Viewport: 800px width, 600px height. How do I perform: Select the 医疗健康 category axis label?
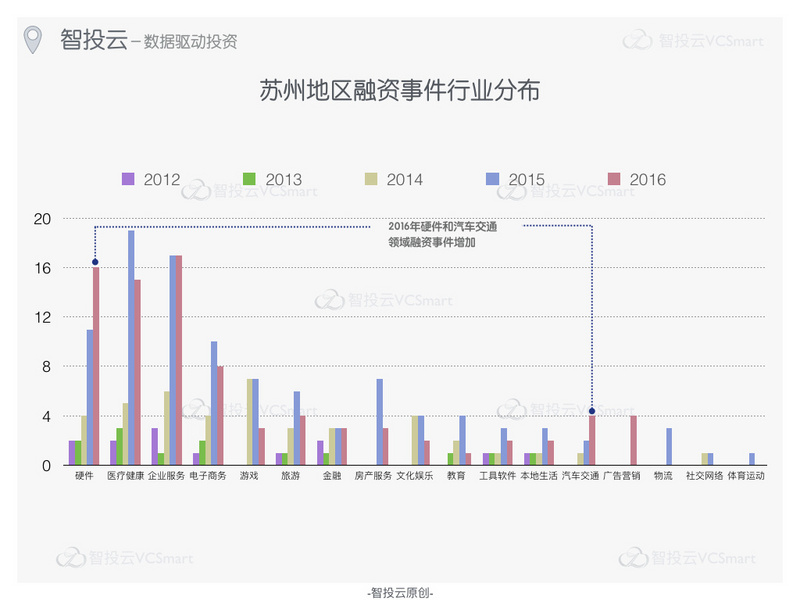[x=125, y=476]
